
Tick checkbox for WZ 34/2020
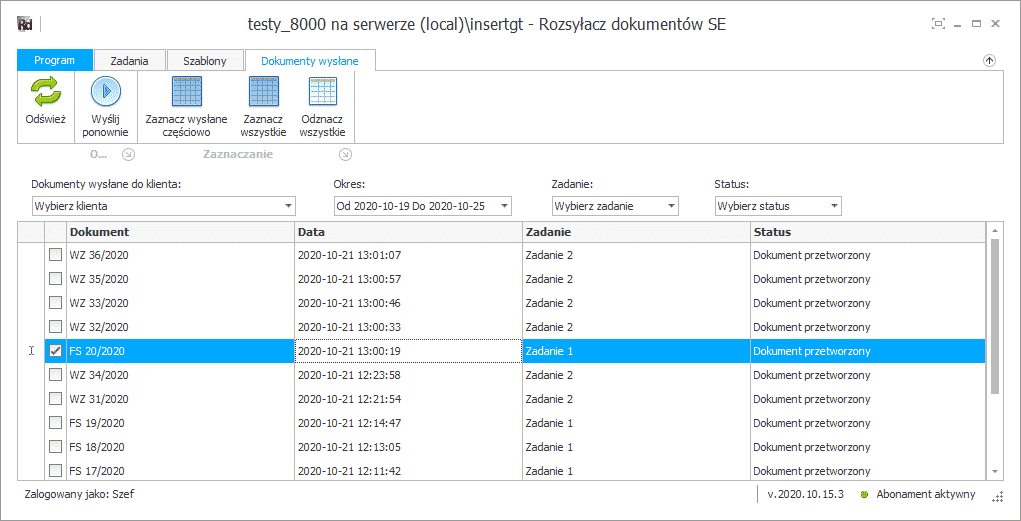pos(56,374)
